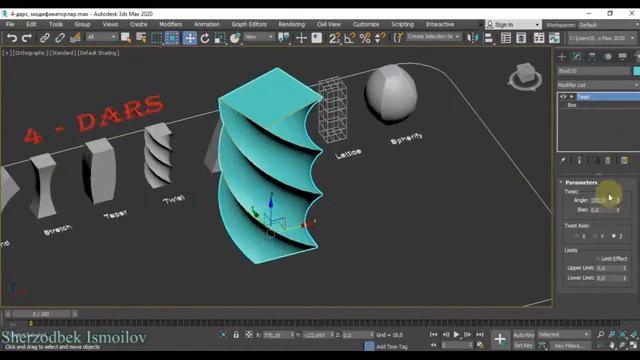Click the Unlink Selection icon
The width and height of the screenshot is (640, 360).
coord(60,38)
